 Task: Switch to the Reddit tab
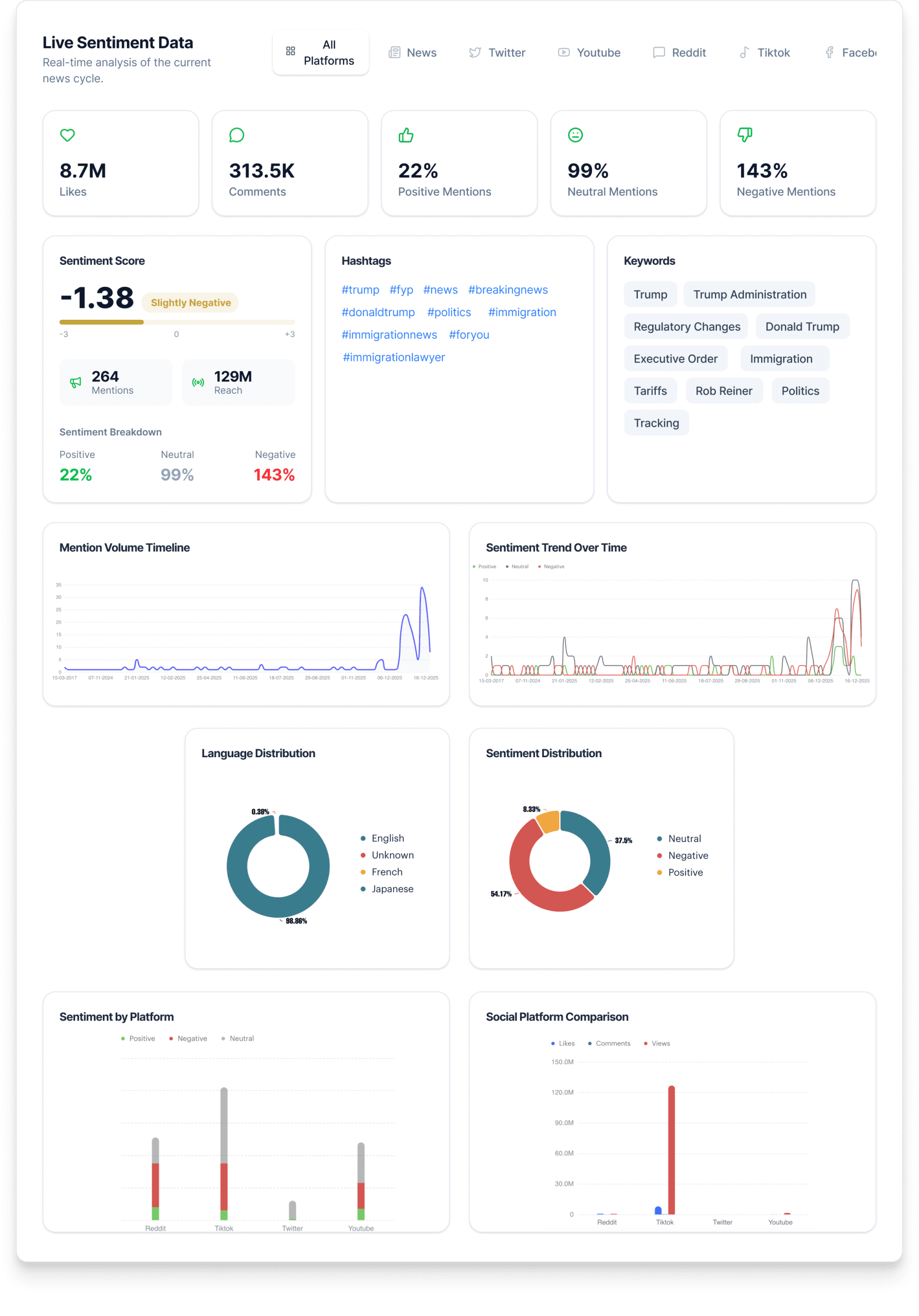coord(680,53)
